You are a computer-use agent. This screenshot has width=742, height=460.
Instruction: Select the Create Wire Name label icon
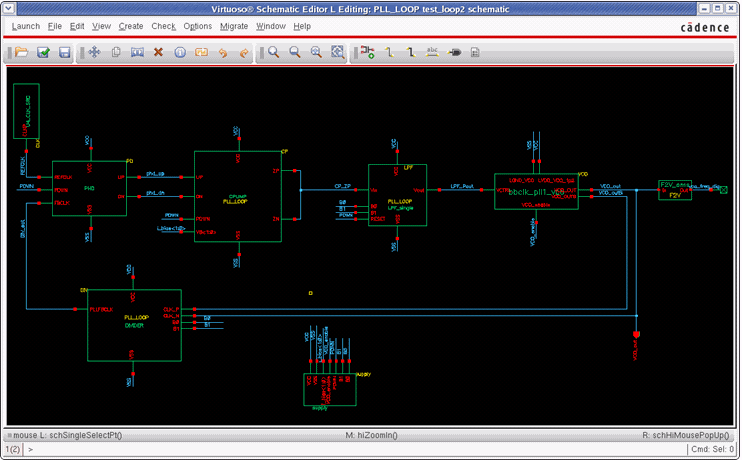tap(432, 52)
